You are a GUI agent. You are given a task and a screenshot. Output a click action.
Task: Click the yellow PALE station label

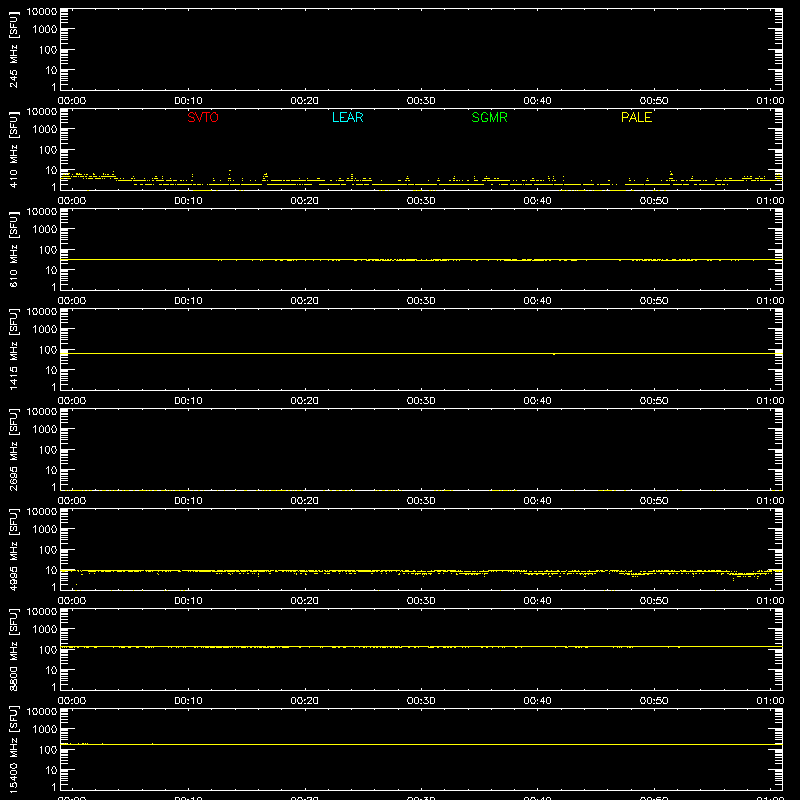point(636,117)
